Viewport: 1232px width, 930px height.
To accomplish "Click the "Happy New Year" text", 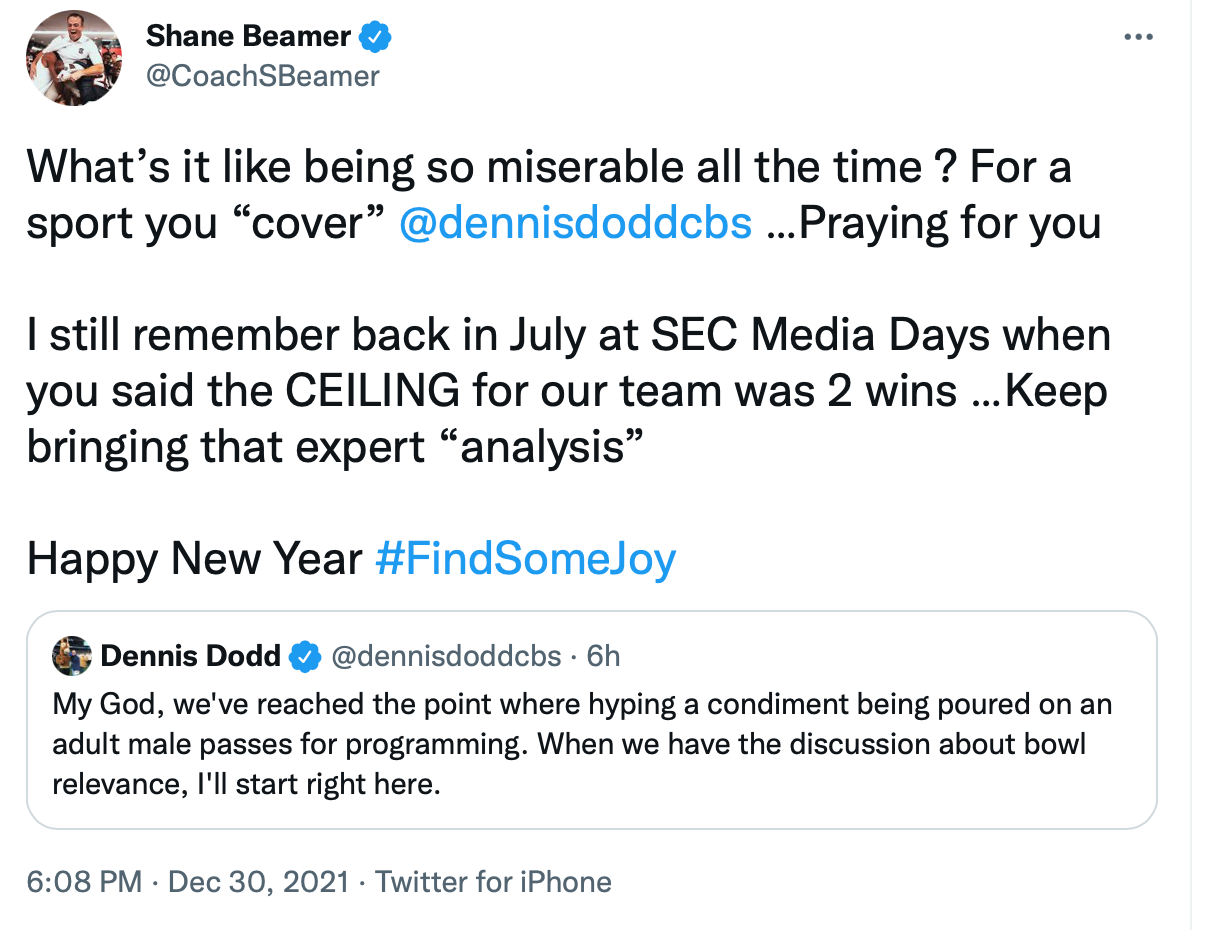I will [x=194, y=559].
